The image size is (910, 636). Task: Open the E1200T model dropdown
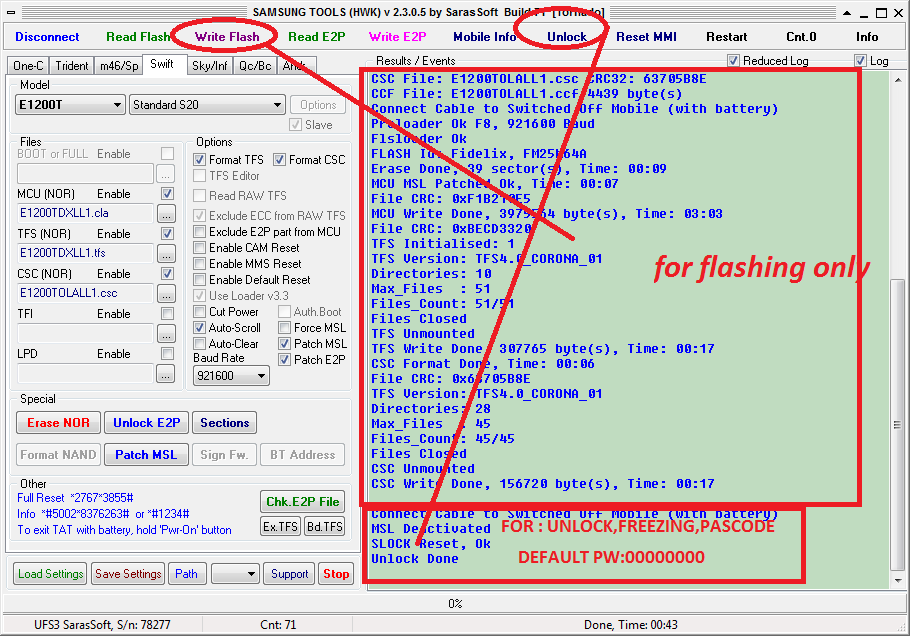(70, 105)
